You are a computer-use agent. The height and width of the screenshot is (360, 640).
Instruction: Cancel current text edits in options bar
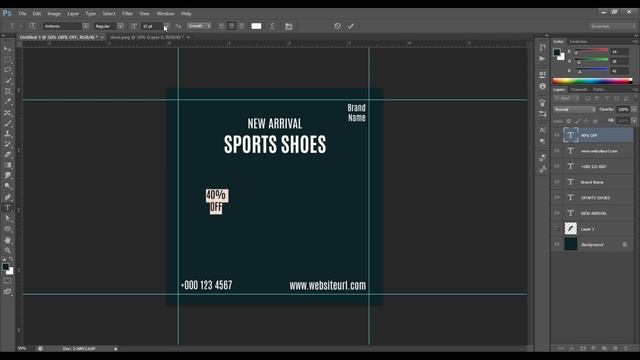click(337, 26)
